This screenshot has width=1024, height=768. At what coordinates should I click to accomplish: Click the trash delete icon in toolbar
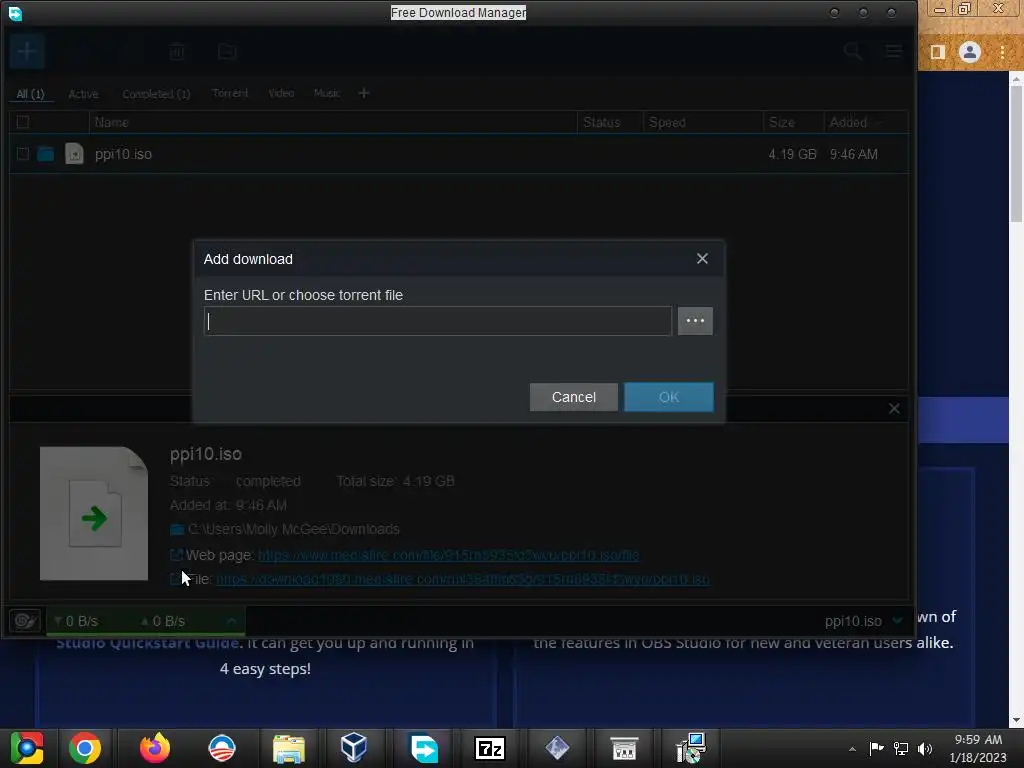pos(176,51)
